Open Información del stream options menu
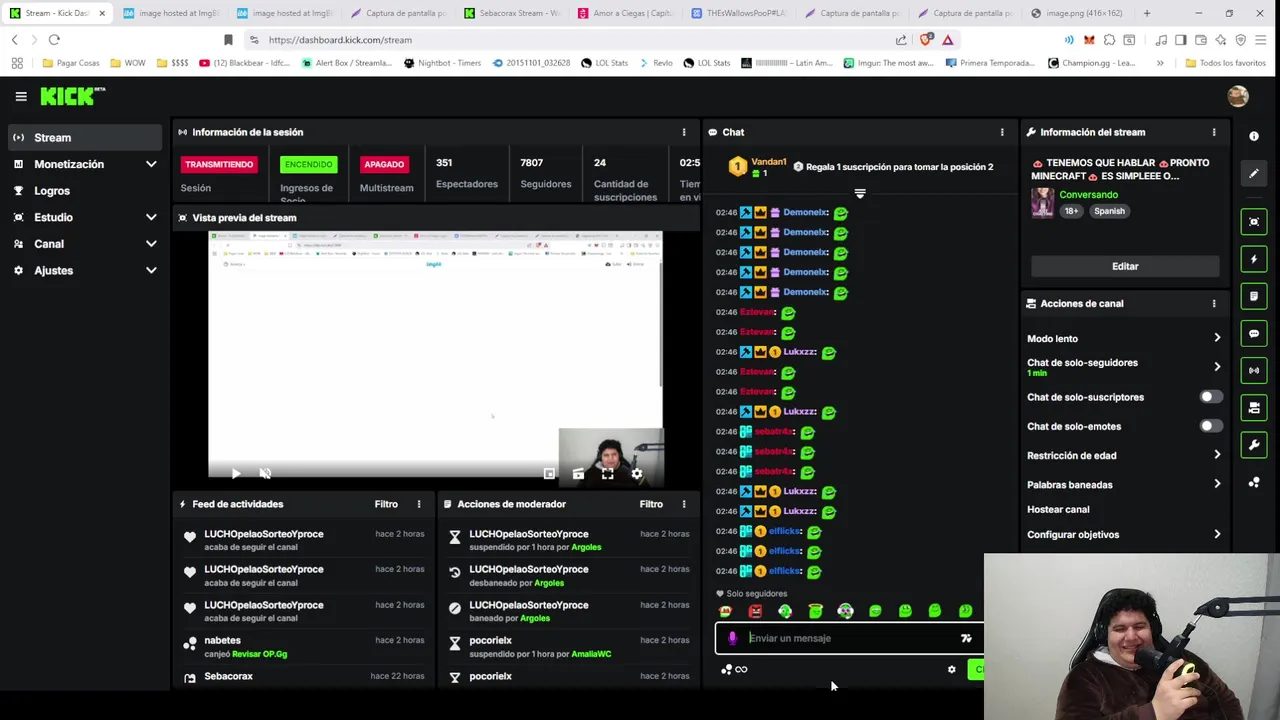The image size is (1280, 720). coord(1214,132)
